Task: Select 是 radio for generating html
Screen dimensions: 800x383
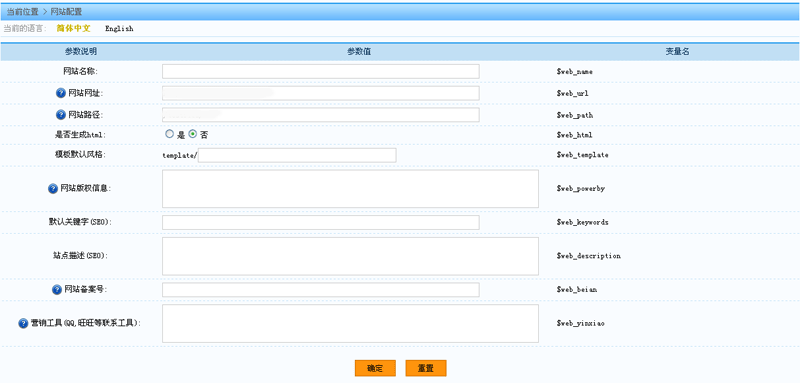Action: click(x=169, y=134)
